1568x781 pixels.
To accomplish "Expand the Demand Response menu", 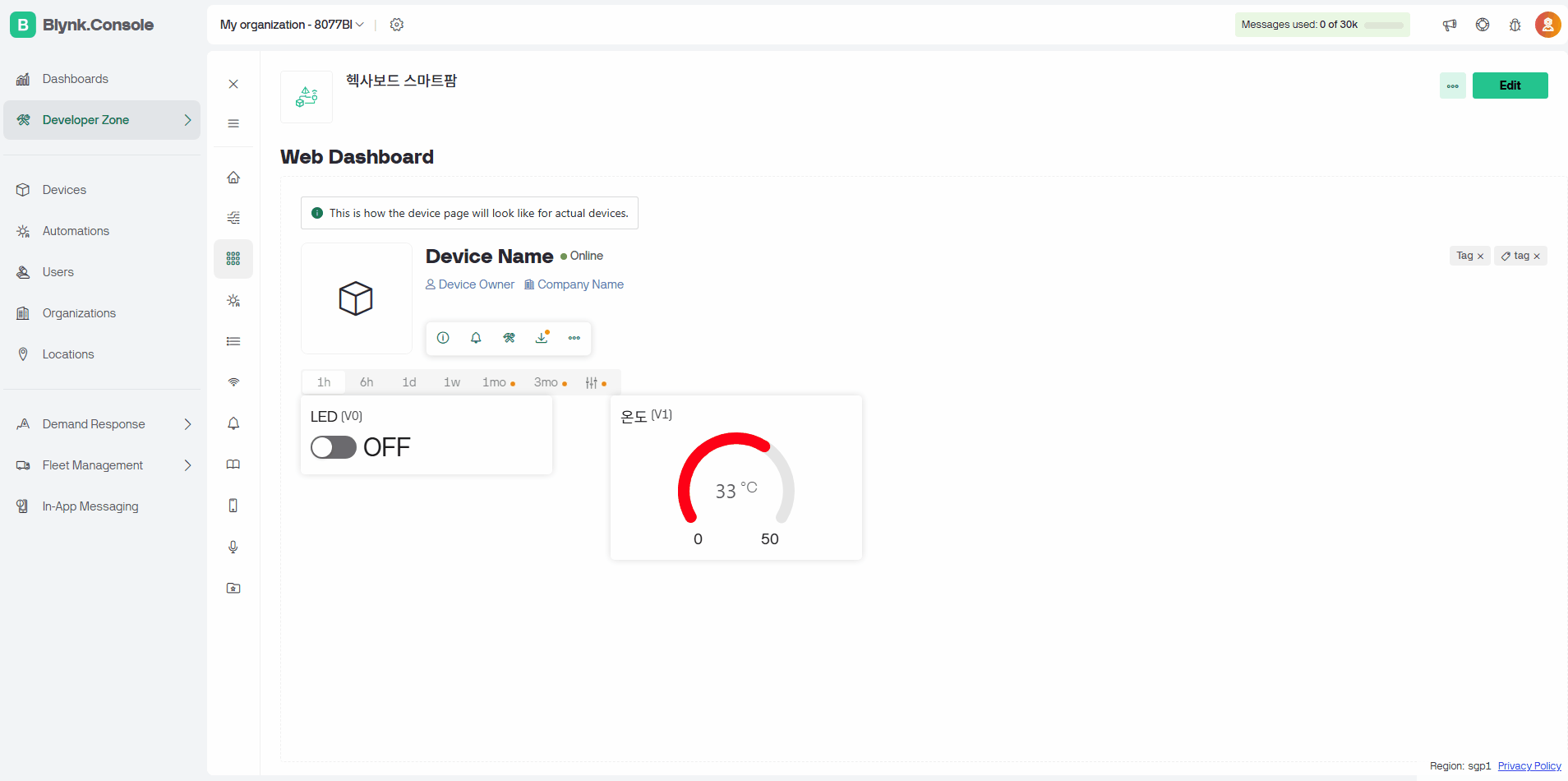I will click(102, 424).
